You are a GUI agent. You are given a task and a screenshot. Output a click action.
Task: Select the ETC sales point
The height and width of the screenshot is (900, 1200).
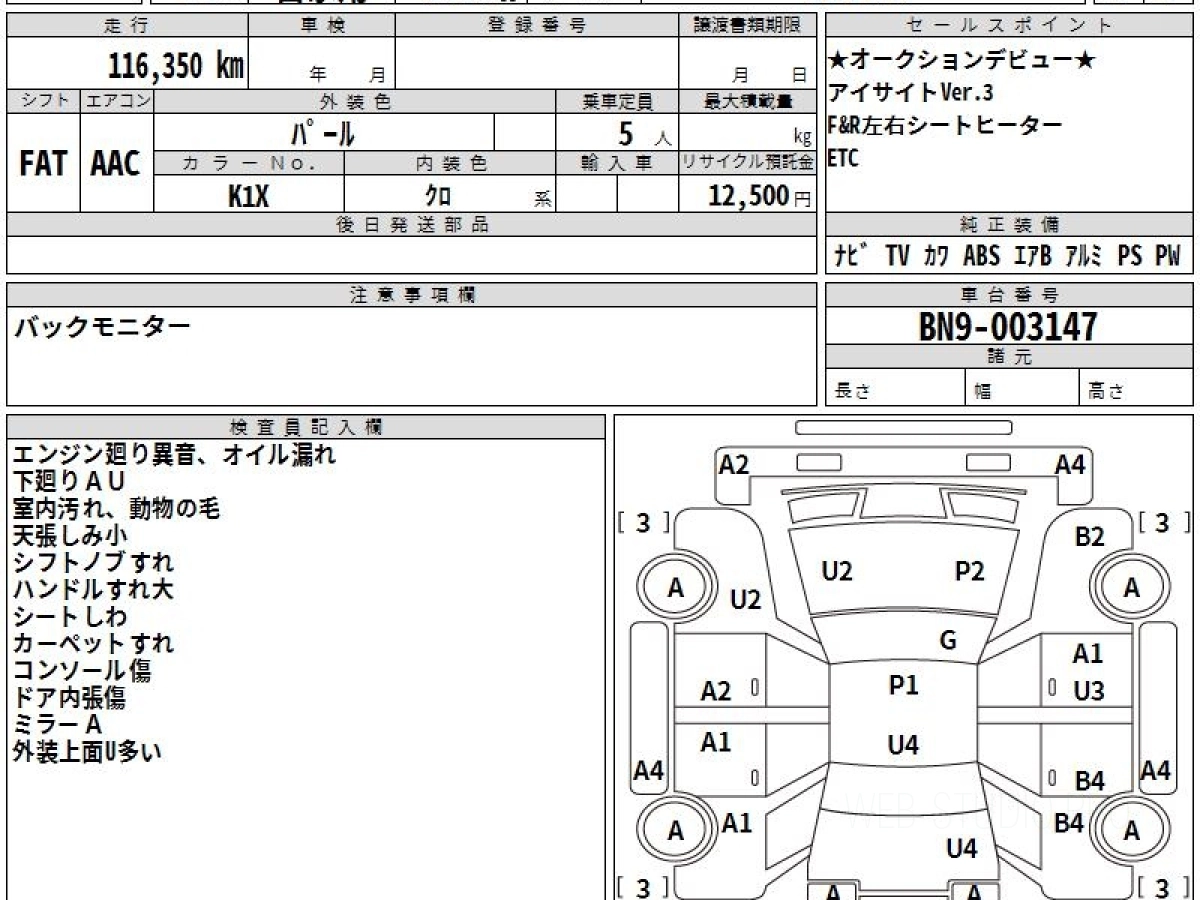[844, 159]
